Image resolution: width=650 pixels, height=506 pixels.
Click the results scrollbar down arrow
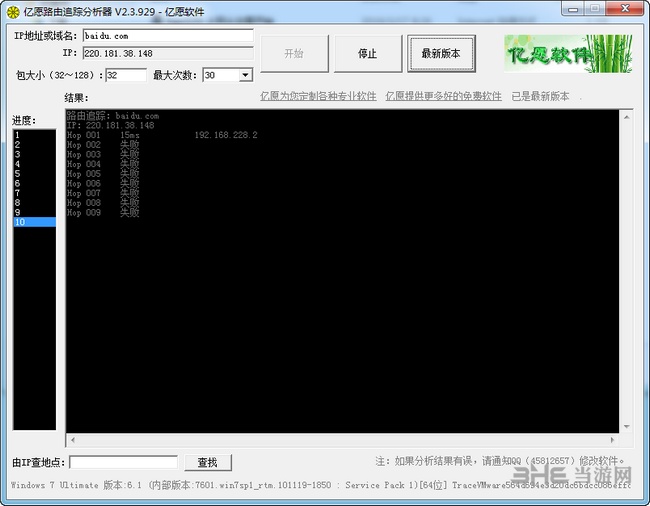tap(626, 426)
